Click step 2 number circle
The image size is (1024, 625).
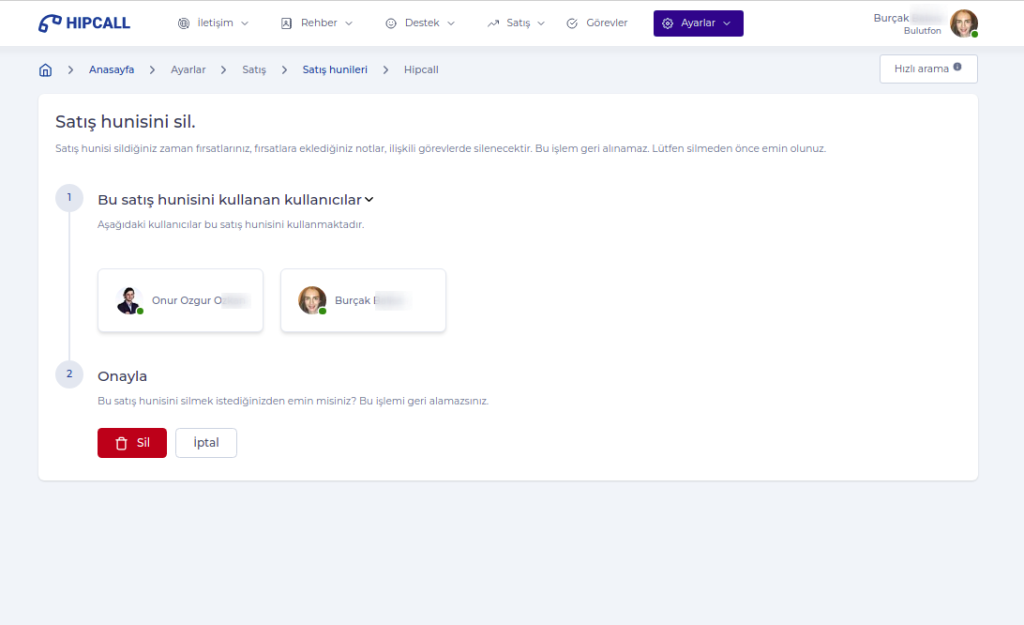[x=69, y=375]
